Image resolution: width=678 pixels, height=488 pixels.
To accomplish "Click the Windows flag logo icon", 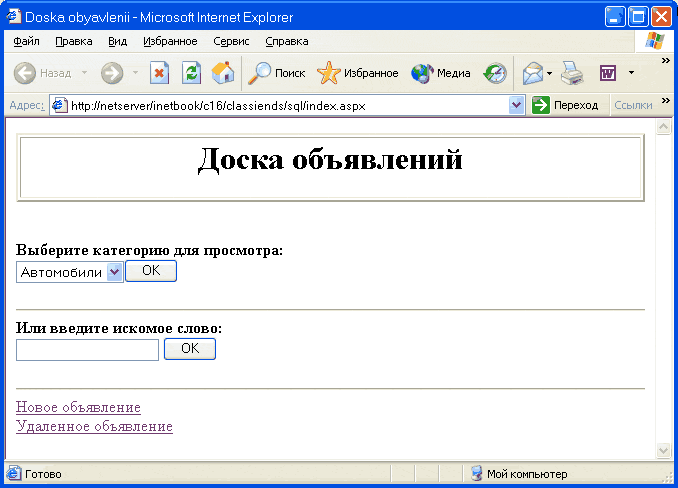I will [654, 41].
